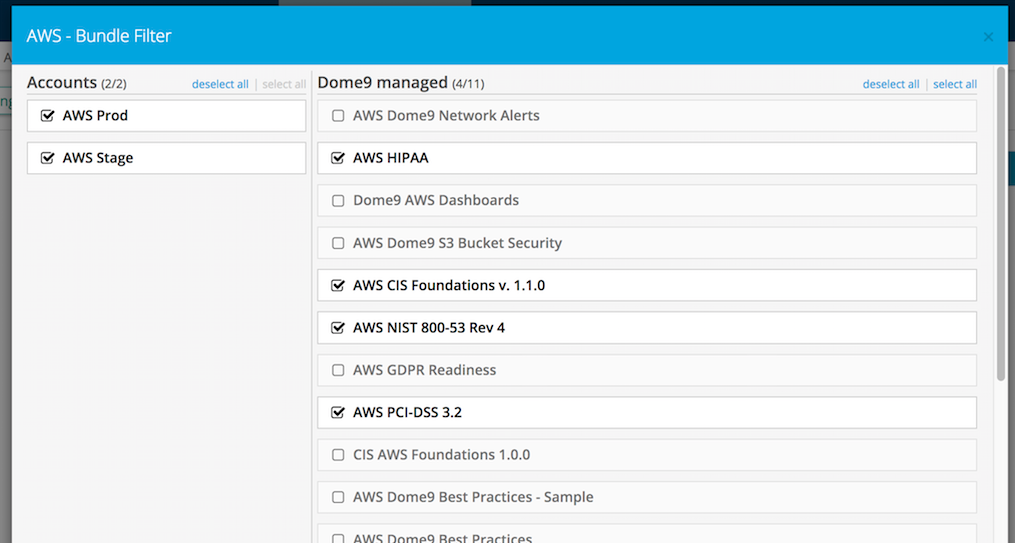Uncheck the AWS Prod account checkbox
This screenshot has width=1015, height=543.
coord(47,116)
